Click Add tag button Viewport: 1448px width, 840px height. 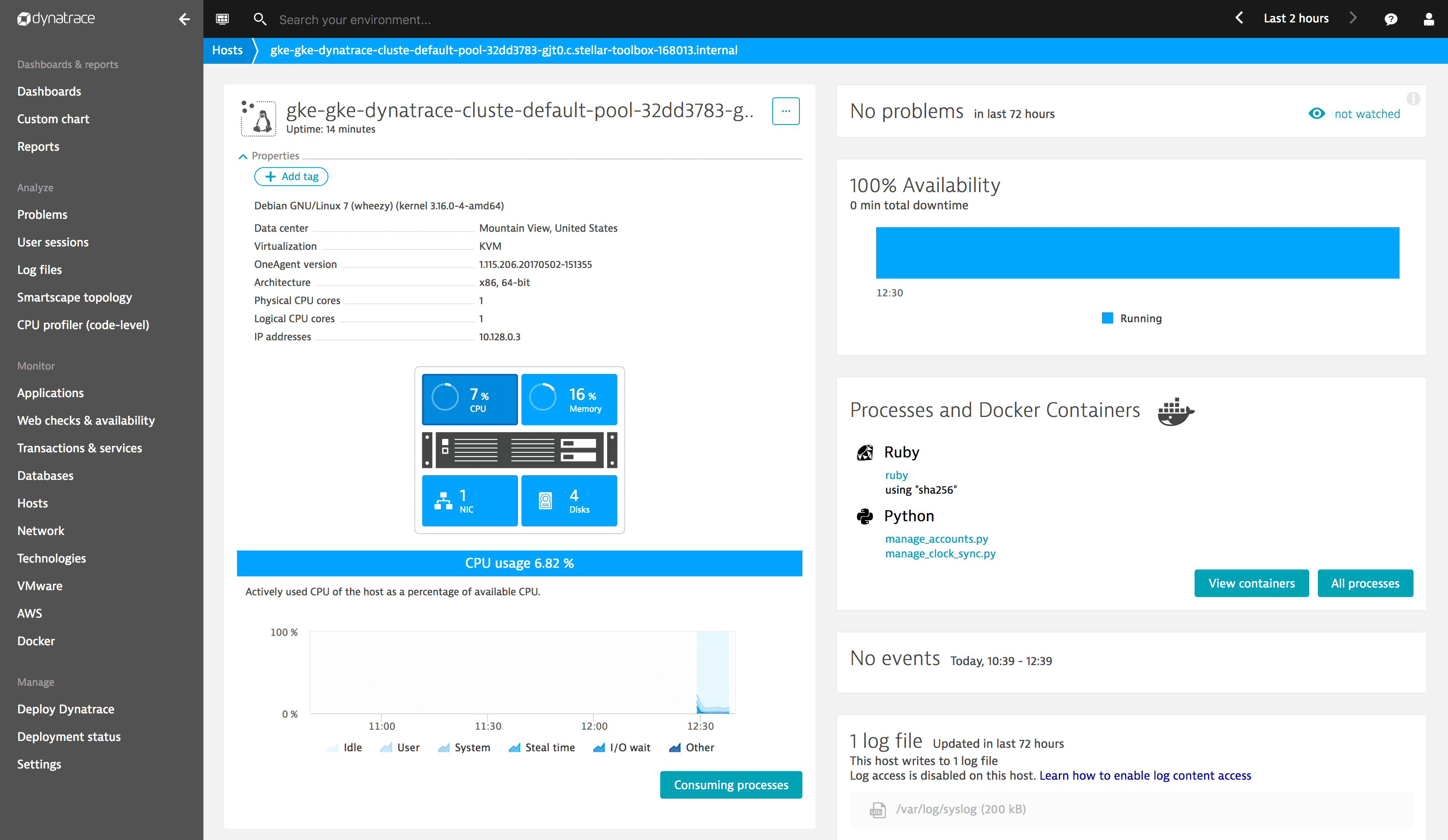[x=291, y=176]
